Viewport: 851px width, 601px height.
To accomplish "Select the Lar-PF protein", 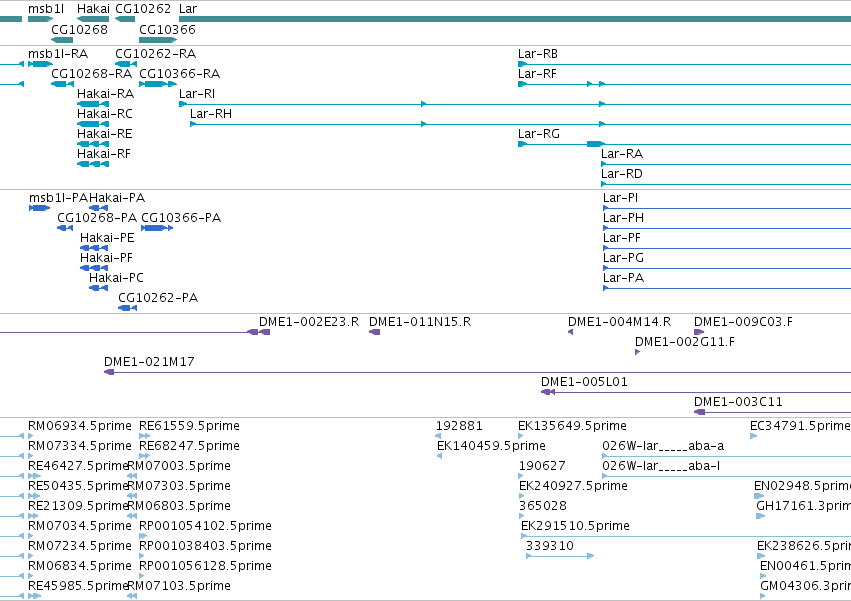I will (622, 238).
